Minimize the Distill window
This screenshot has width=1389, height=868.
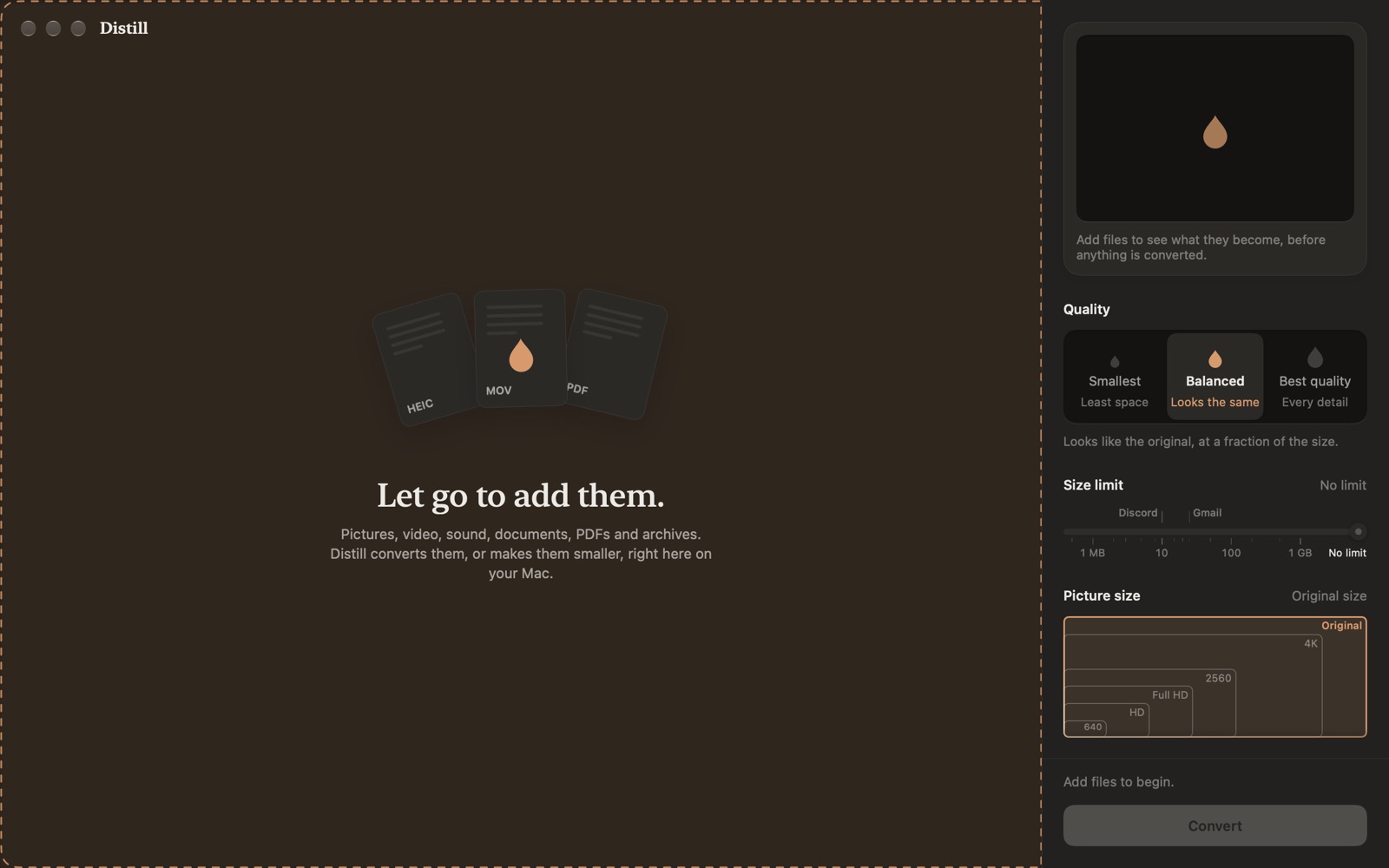pos(53,28)
